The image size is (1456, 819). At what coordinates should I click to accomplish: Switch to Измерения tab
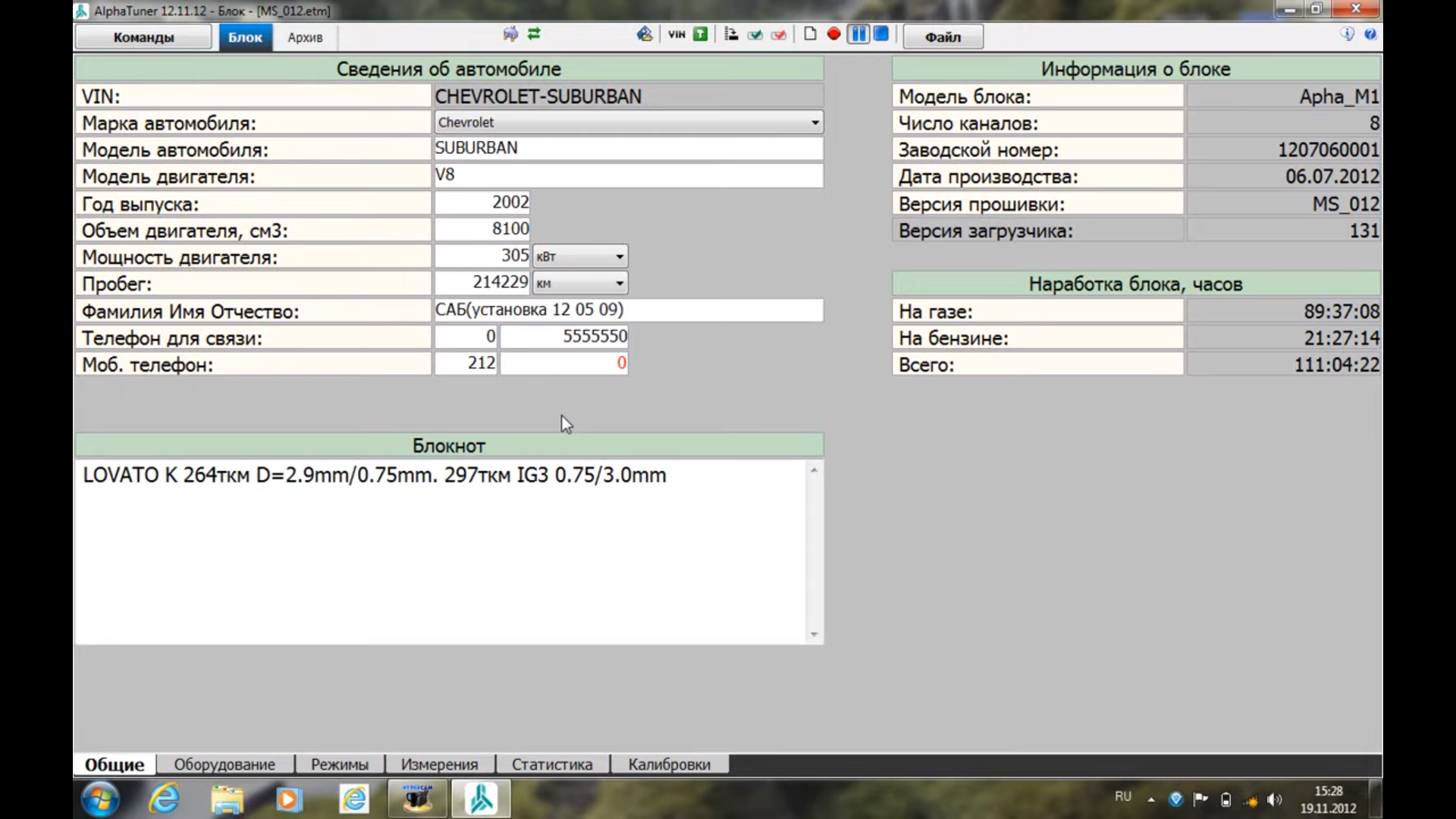pyautogui.click(x=440, y=764)
